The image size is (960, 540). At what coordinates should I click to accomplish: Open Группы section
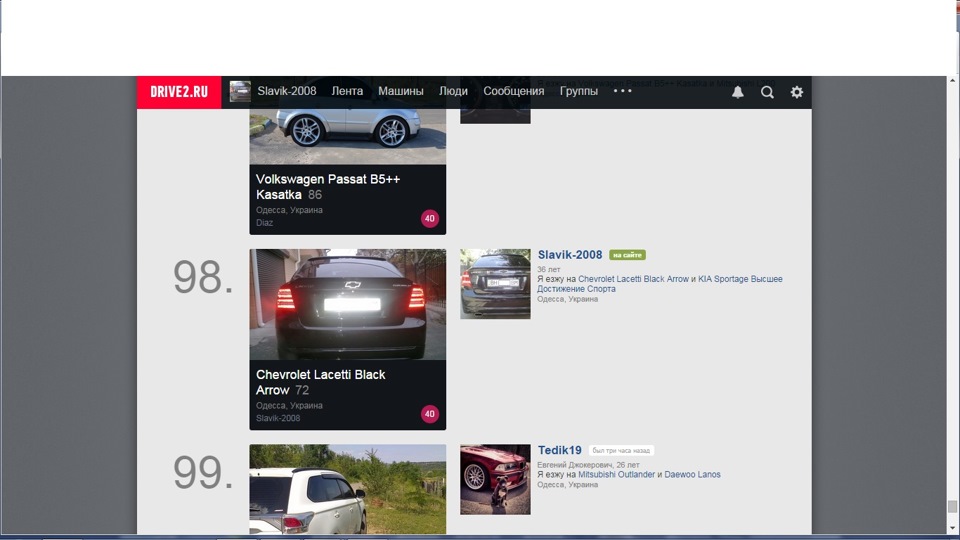coord(579,91)
